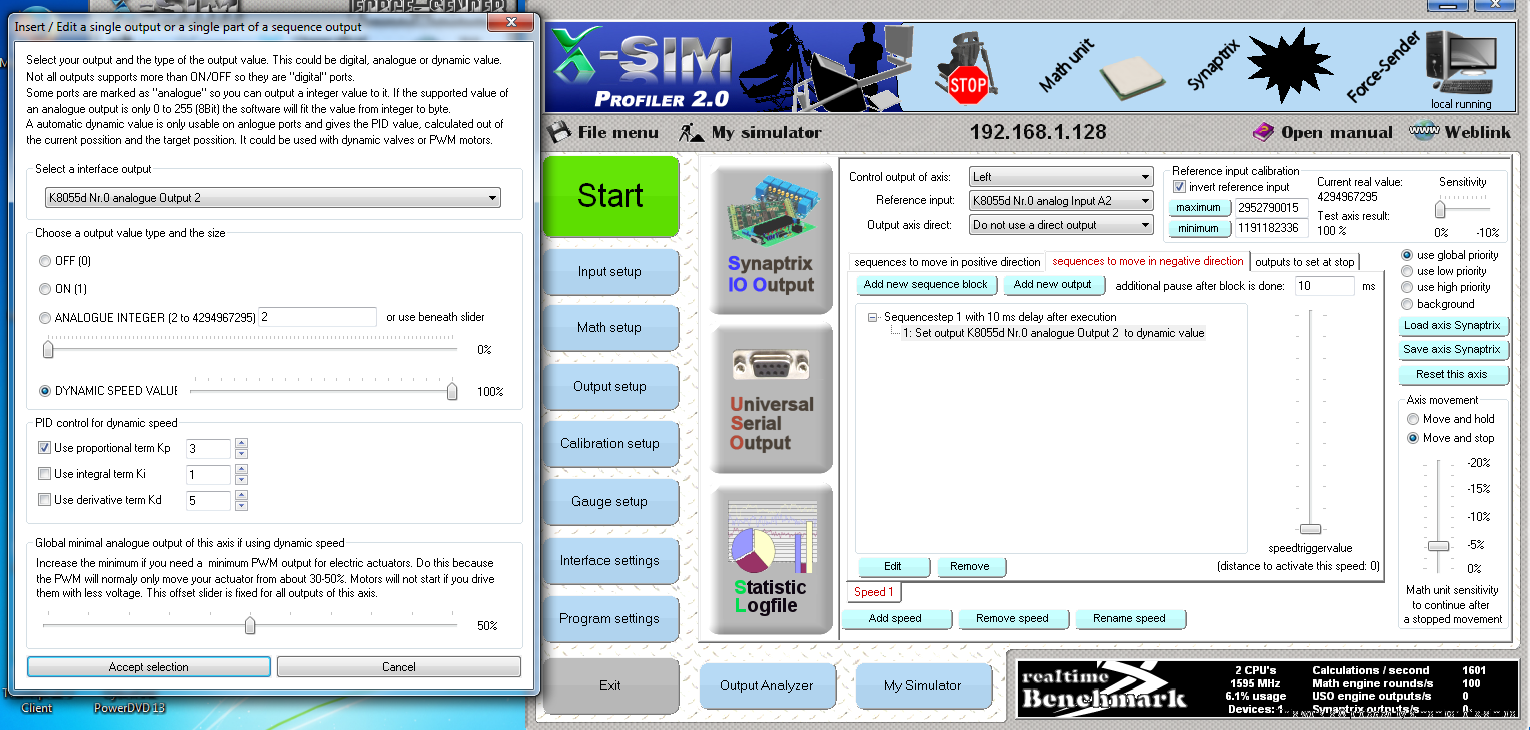Open the Math unit chip icon

click(x=1132, y=78)
